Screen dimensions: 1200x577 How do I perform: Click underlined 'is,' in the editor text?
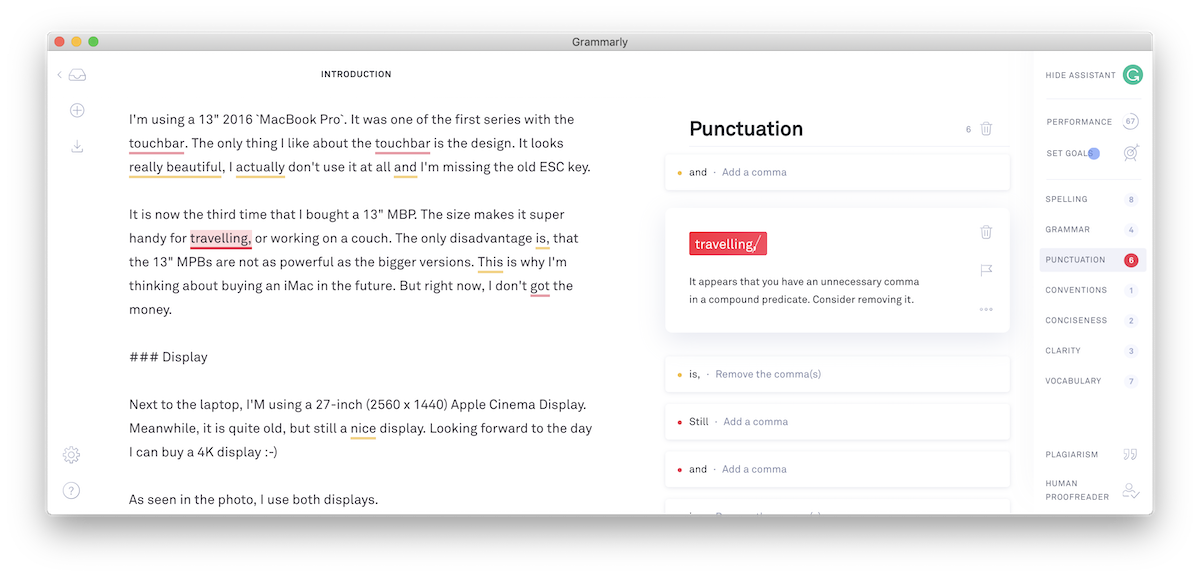tap(542, 238)
